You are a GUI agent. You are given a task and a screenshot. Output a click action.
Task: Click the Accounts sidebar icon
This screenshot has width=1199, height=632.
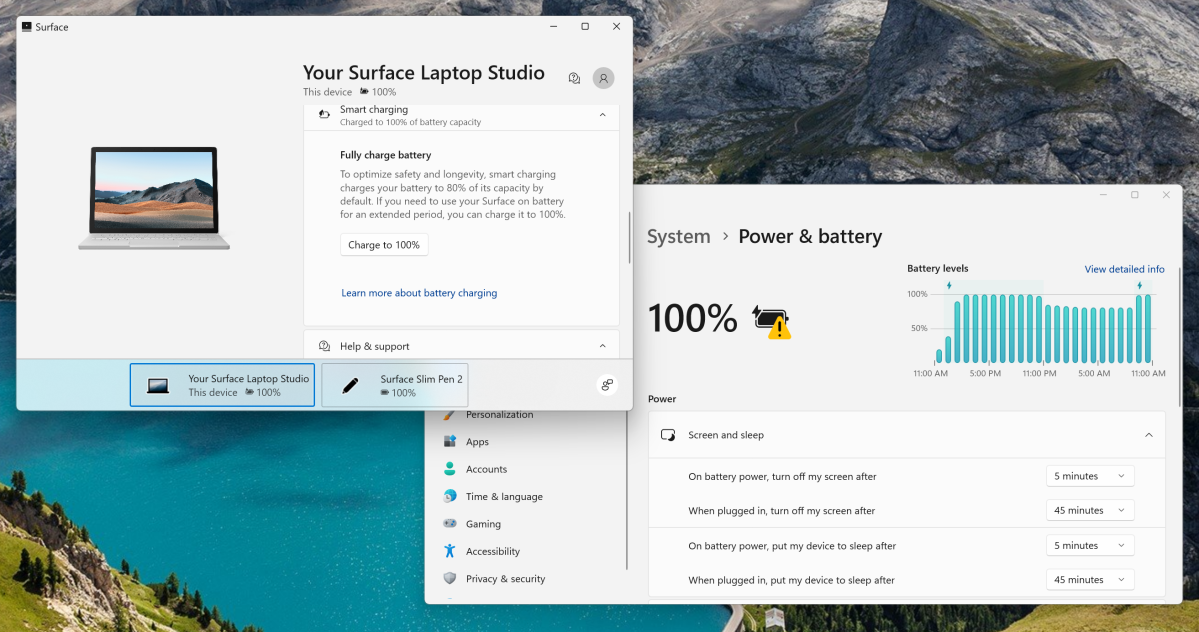click(x=450, y=468)
